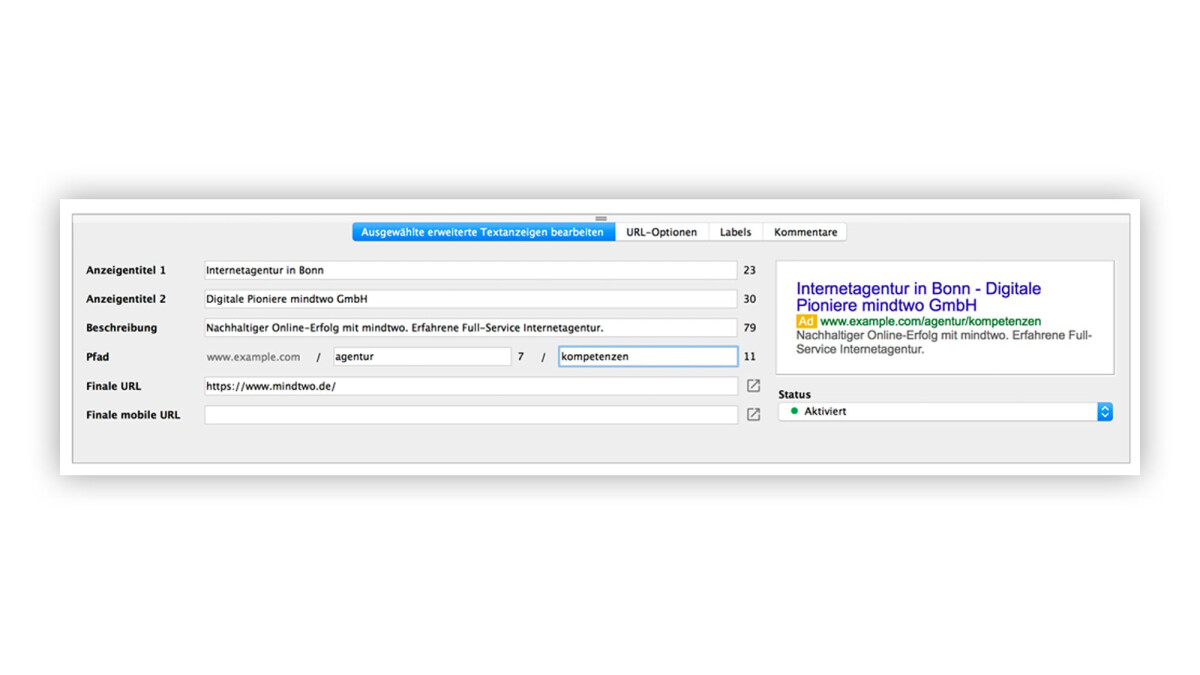
Task: Click the 'Beschreibung' label
Action: (x=121, y=327)
